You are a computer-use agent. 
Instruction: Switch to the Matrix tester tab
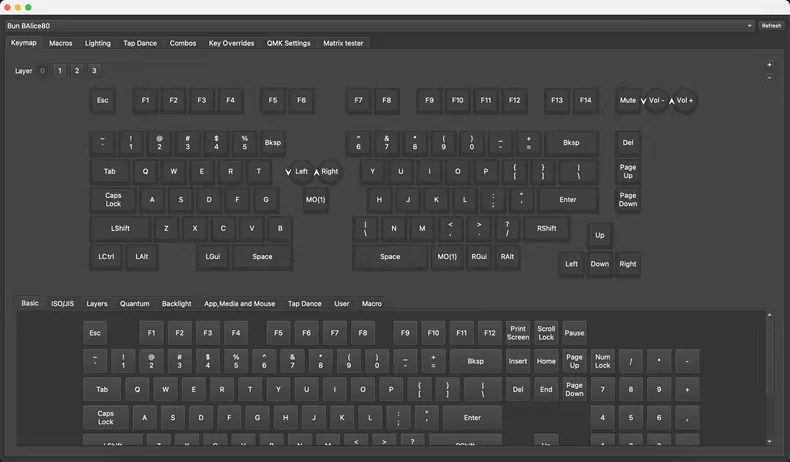tap(343, 43)
